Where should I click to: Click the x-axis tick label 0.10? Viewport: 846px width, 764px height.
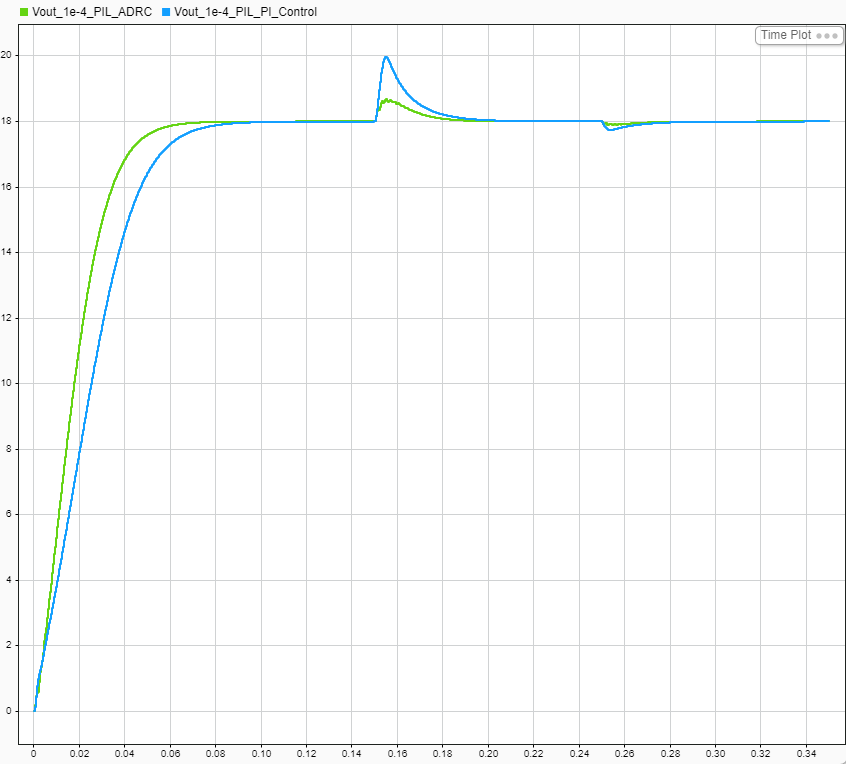[261, 753]
